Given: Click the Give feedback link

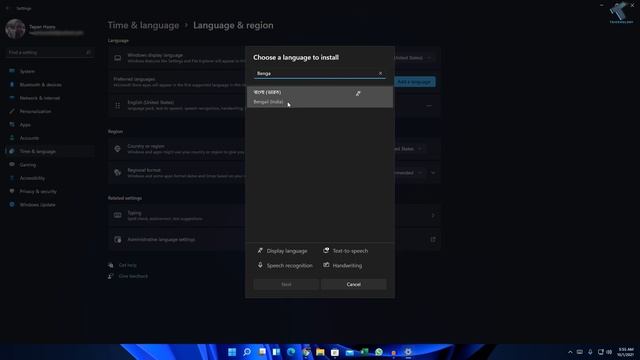Looking at the screenshot, I should [x=133, y=276].
